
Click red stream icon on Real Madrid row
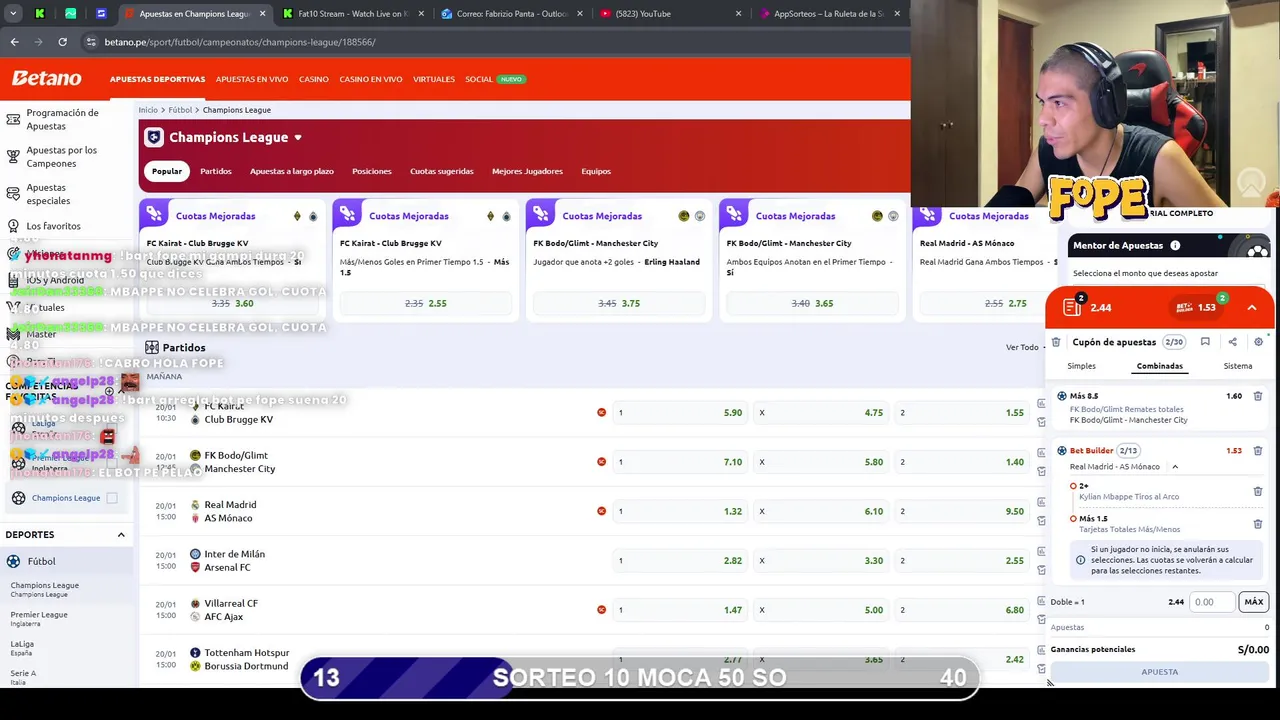point(601,511)
